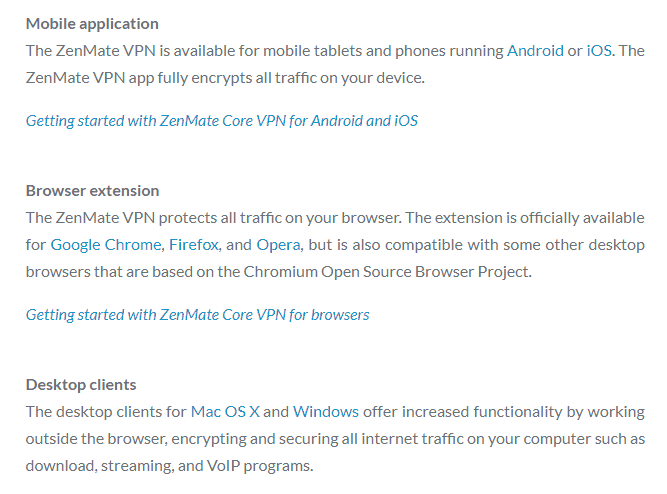The image size is (667, 494).
Task: Click the Google Chrome link
Action: [x=106, y=245]
